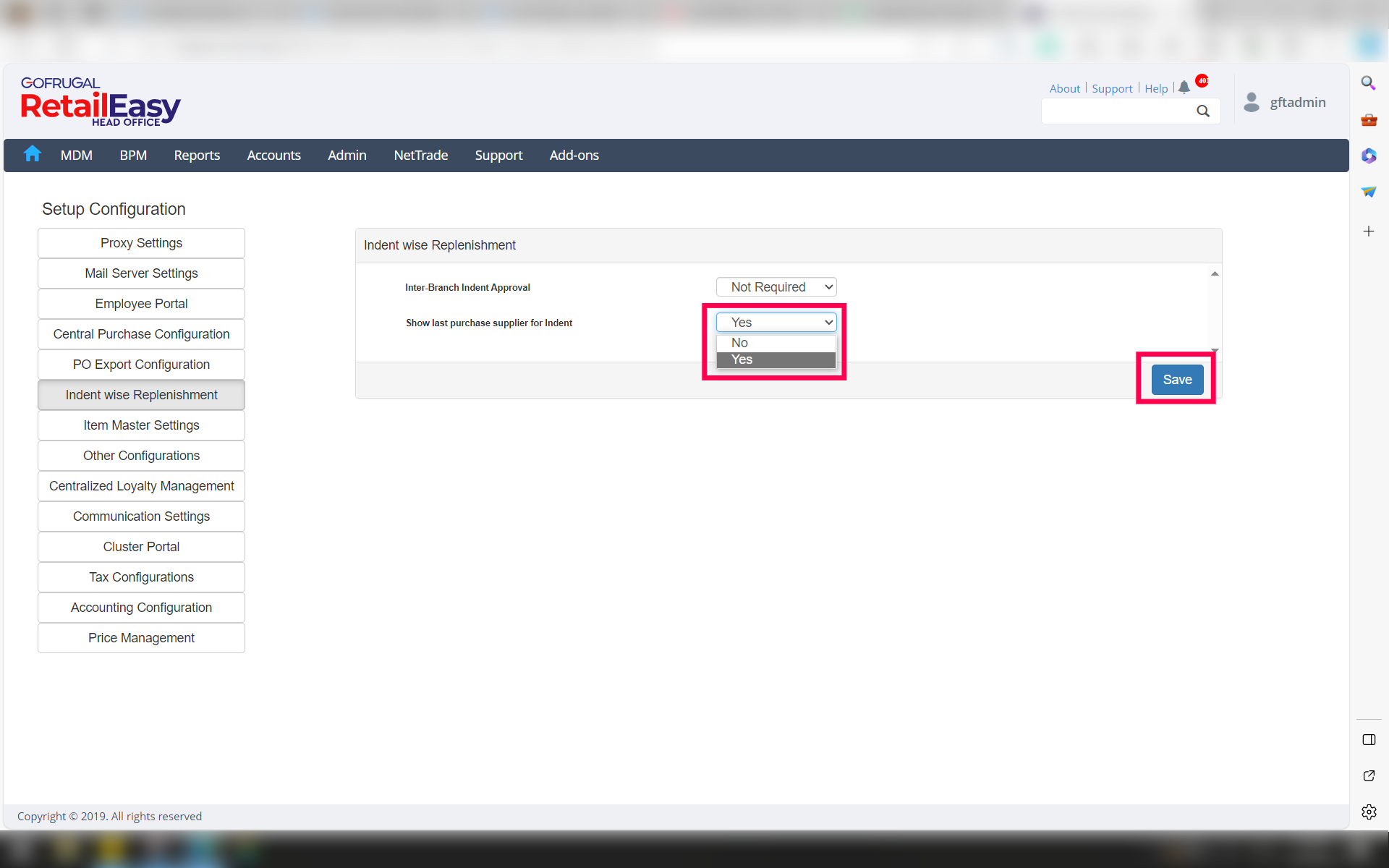Screen dimensions: 1389x868
Task: Click the search magnifier in header search box
Action: pyautogui.click(x=1203, y=111)
